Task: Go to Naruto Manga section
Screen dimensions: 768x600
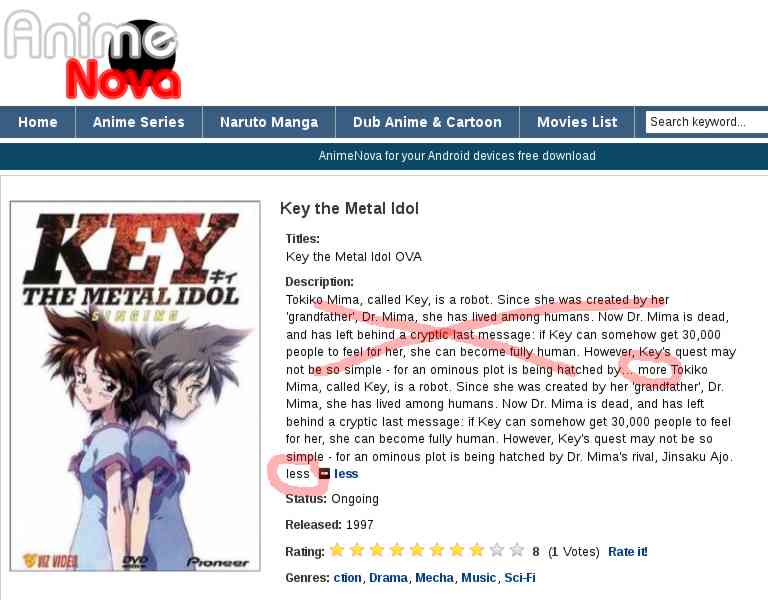Action: pos(269,122)
